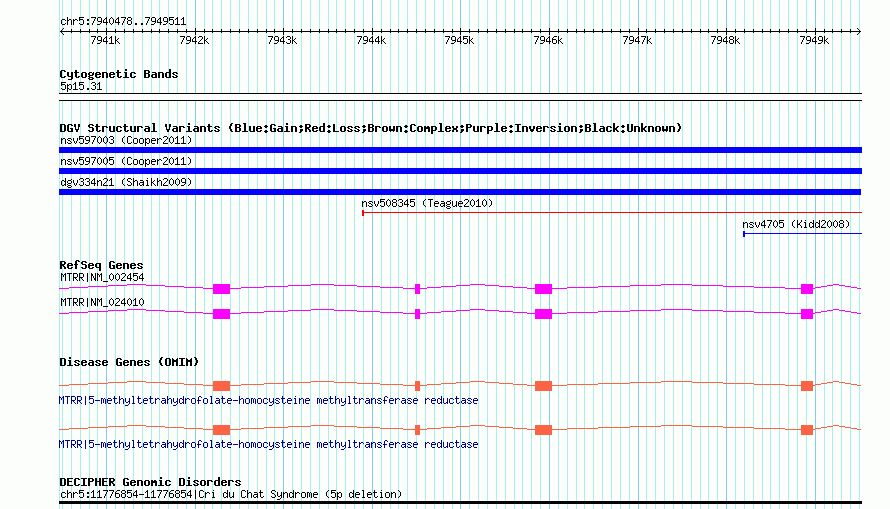Click NM_002454 narrow magenta exon near 7944.5k
890x509 pixels.
[x=417, y=289]
